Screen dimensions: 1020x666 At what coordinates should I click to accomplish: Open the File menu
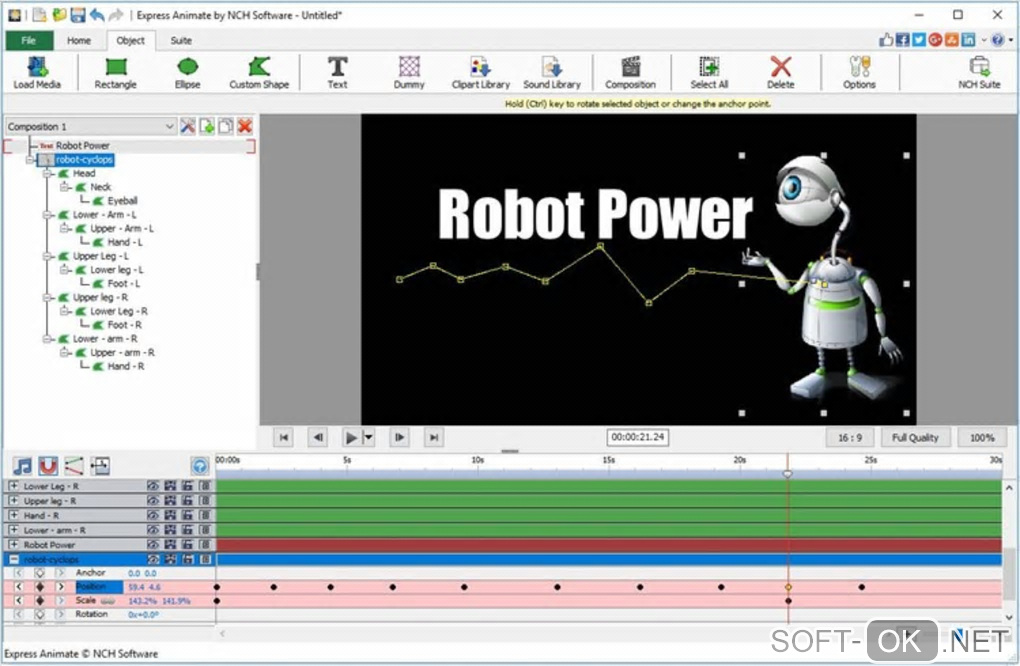29,40
